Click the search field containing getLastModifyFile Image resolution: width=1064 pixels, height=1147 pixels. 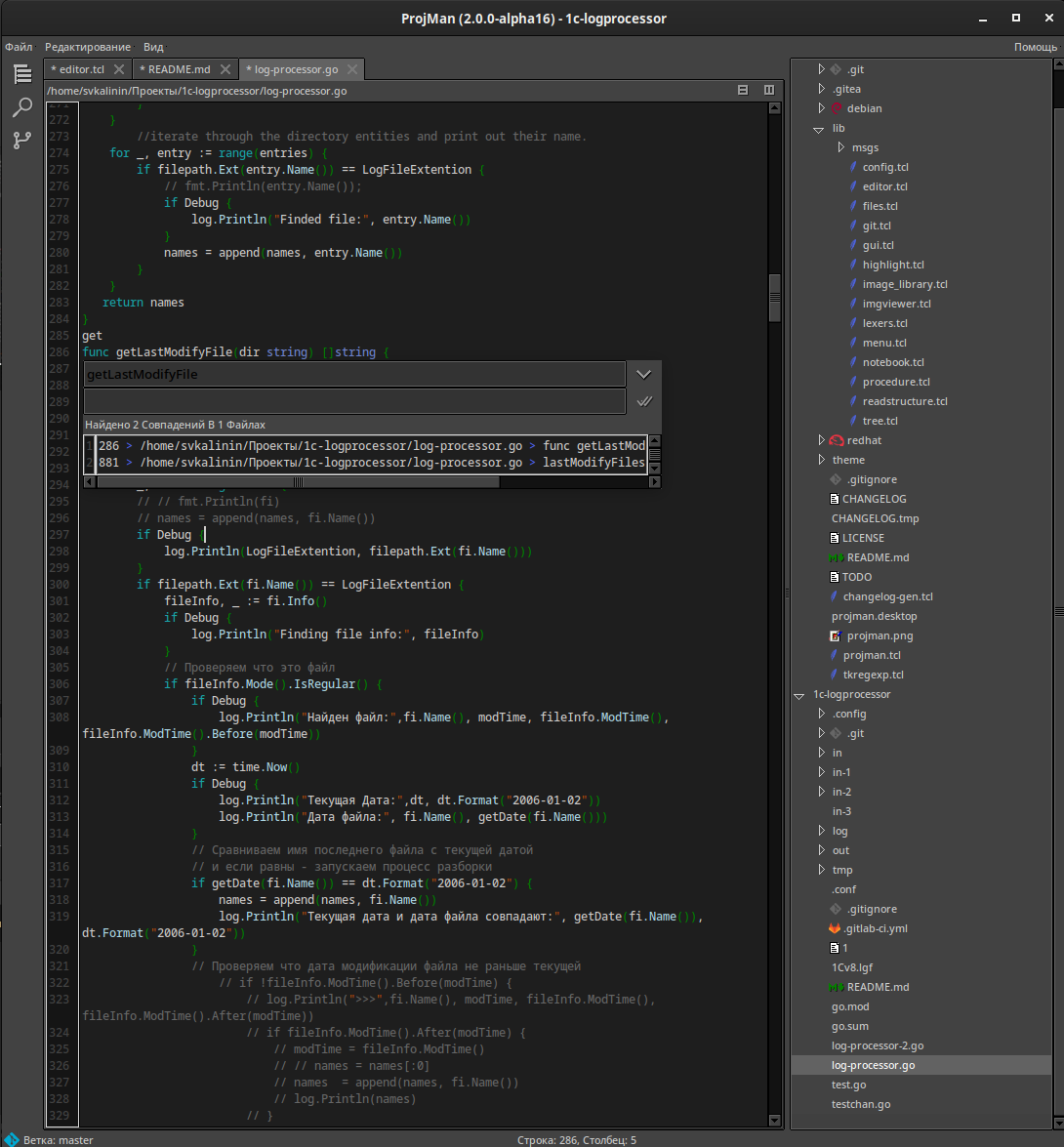(x=354, y=375)
